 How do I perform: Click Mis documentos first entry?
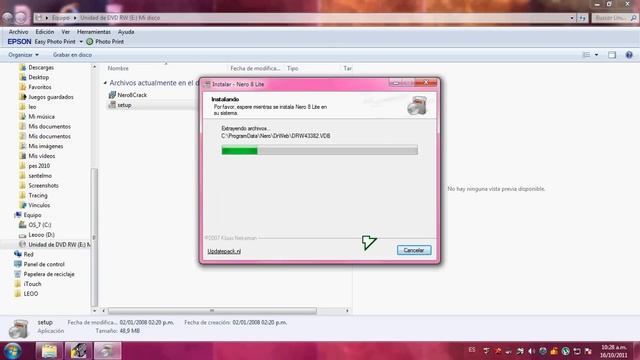45,127
